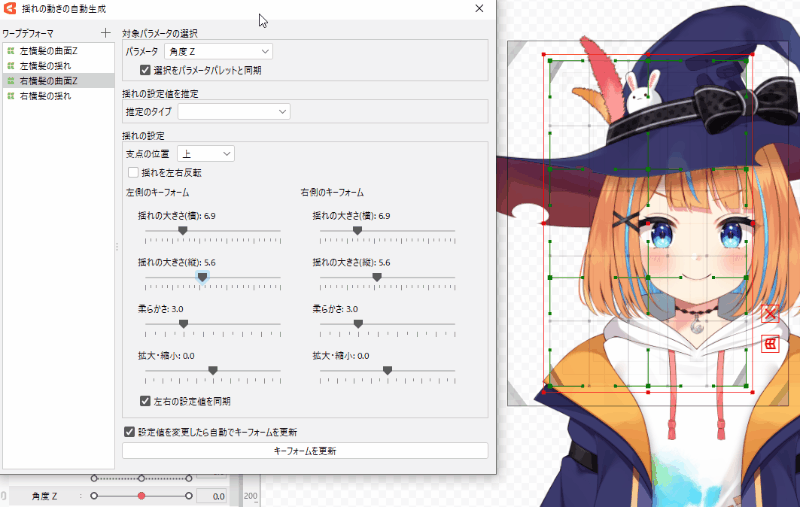Select 右横髪の曲面Z in the deformer list
The width and height of the screenshot is (800, 507).
point(49,80)
